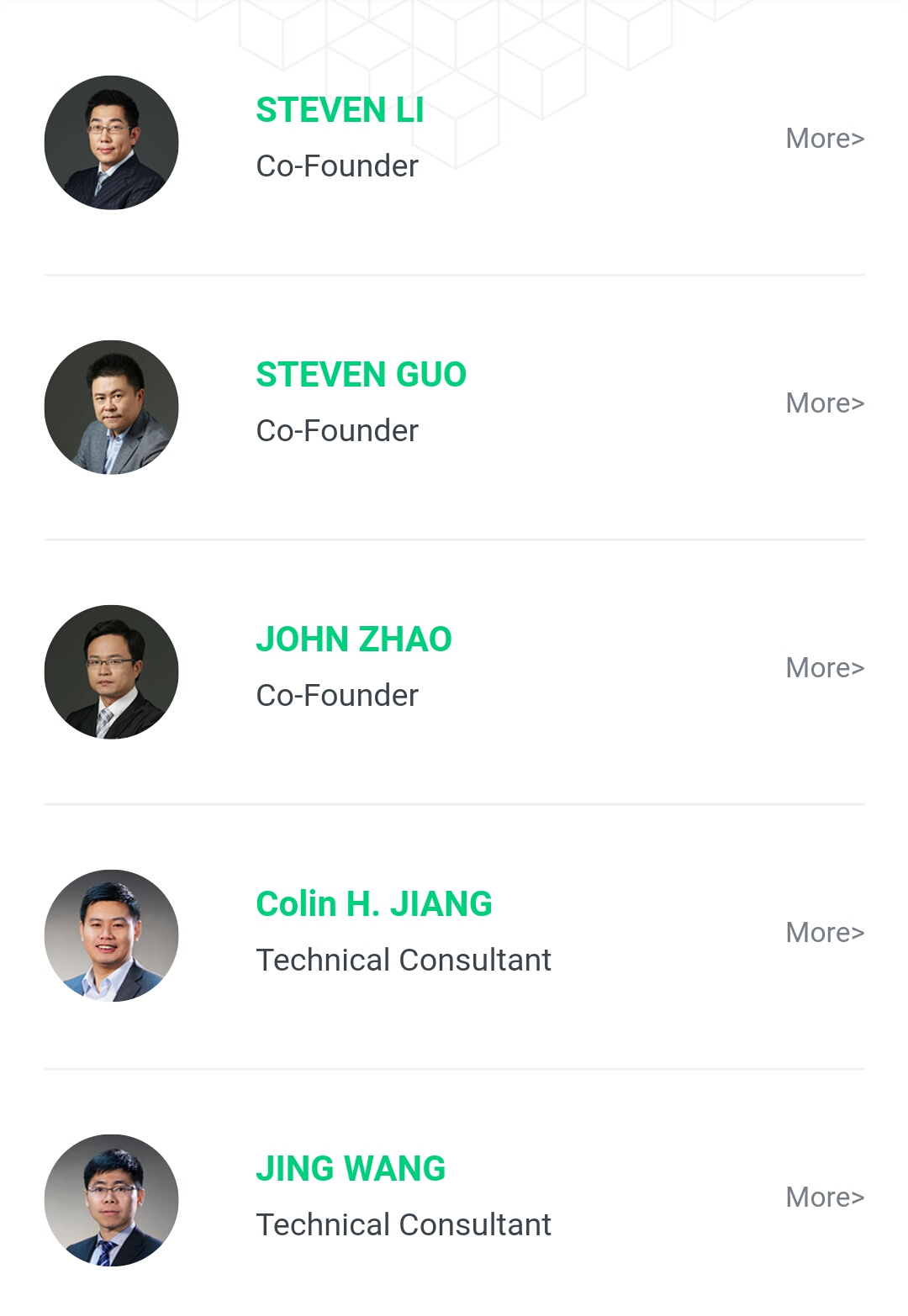Image resolution: width=908 pixels, height=1316 pixels.
Task: Click Co-Founder title under Steven Li
Action: click(337, 166)
